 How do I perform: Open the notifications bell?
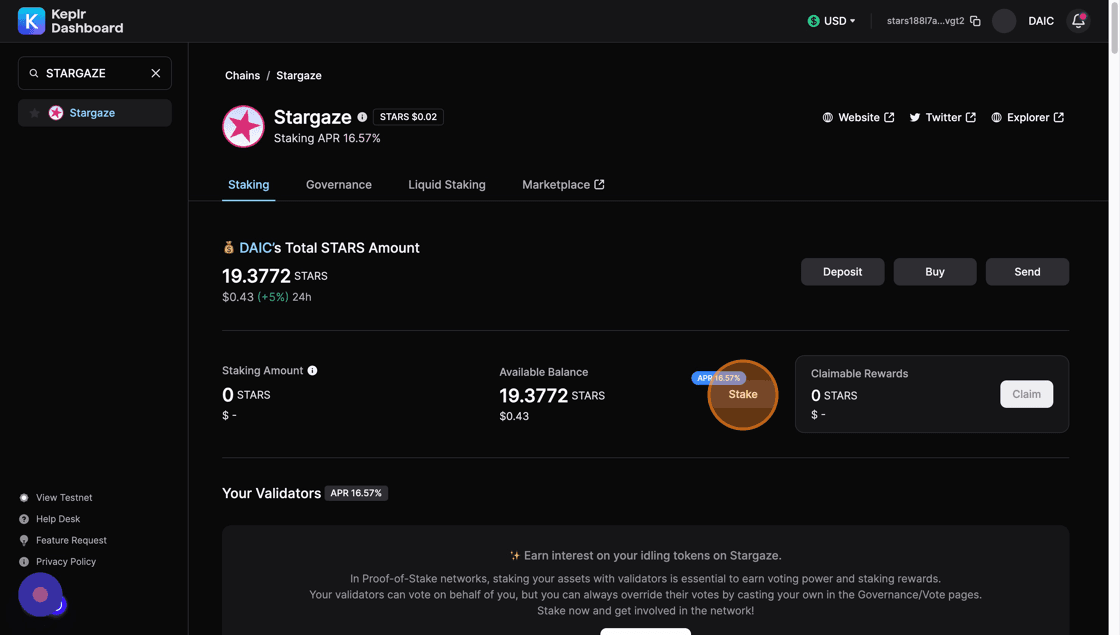1078,21
